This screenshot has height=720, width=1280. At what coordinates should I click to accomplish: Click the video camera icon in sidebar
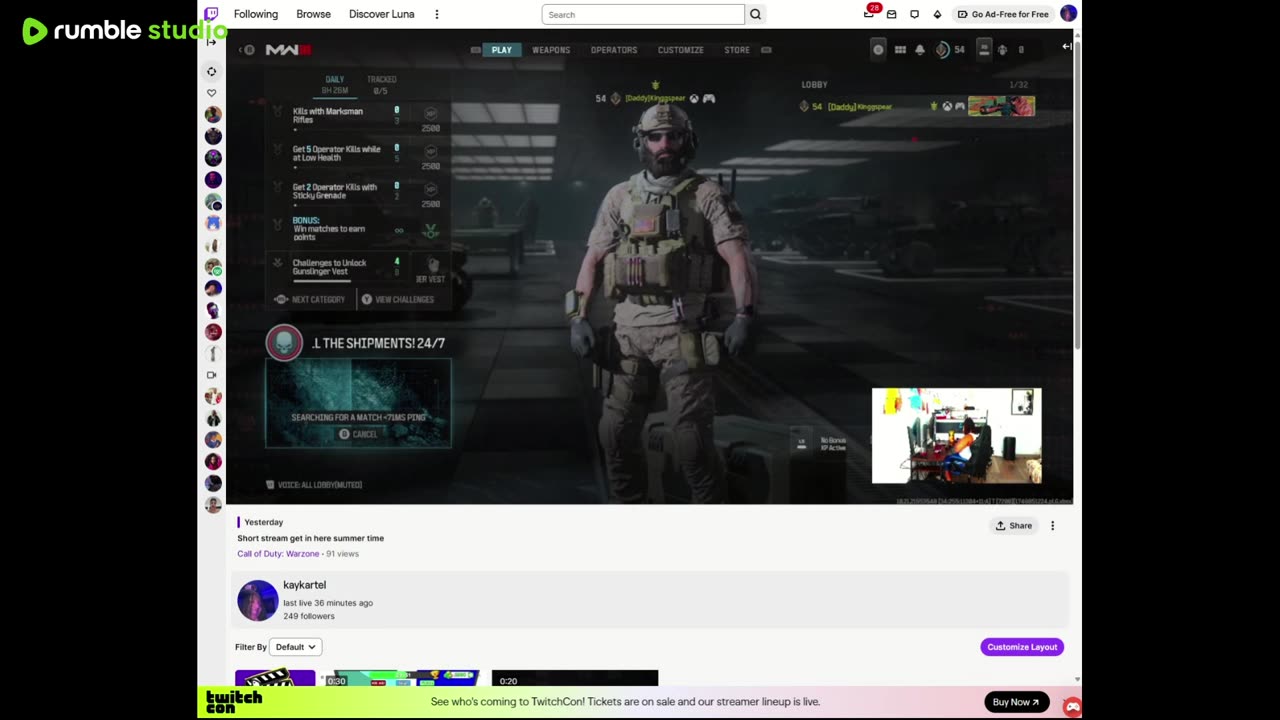click(211, 375)
